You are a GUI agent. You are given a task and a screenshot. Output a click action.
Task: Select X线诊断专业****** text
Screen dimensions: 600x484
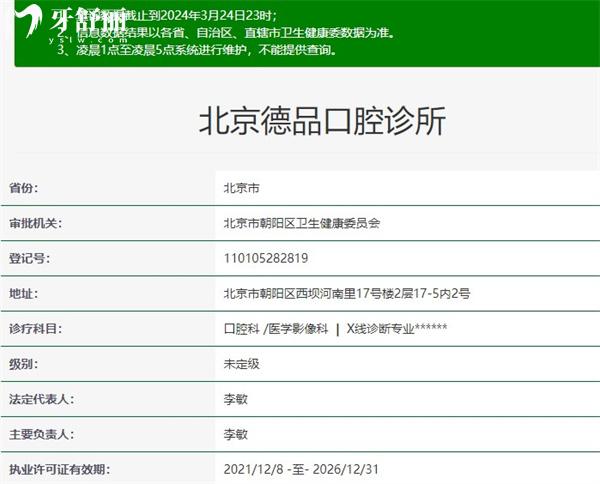click(x=397, y=329)
